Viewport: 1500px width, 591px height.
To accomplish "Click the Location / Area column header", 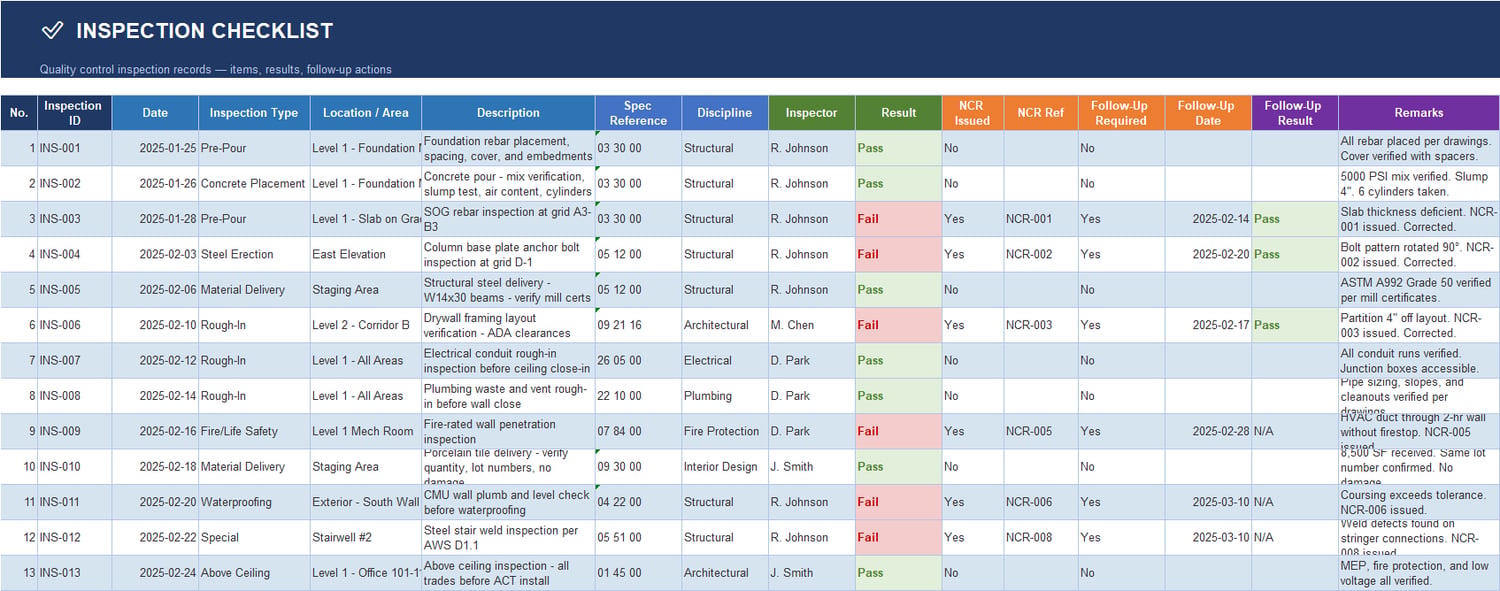I will 366,113.
